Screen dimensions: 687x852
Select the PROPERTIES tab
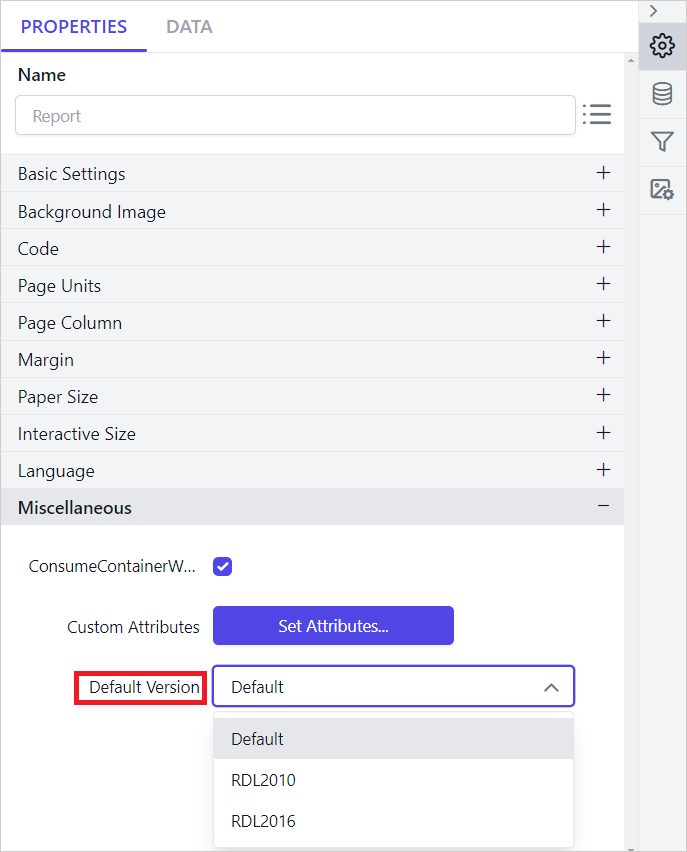tap(73, 26)
